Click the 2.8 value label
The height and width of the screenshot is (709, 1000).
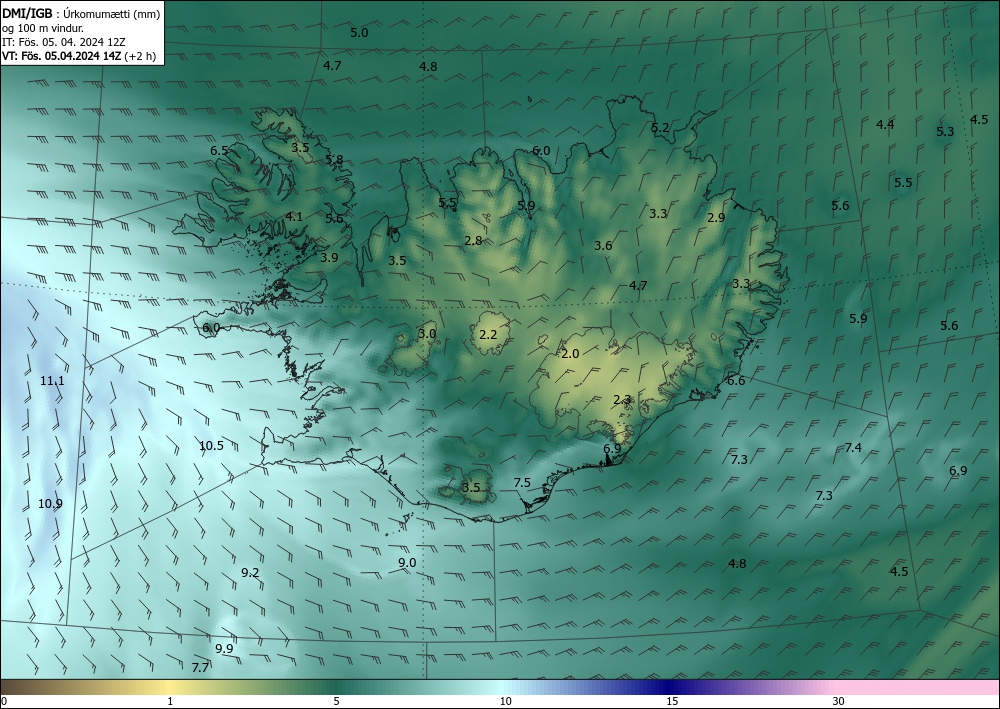point(473,240)
